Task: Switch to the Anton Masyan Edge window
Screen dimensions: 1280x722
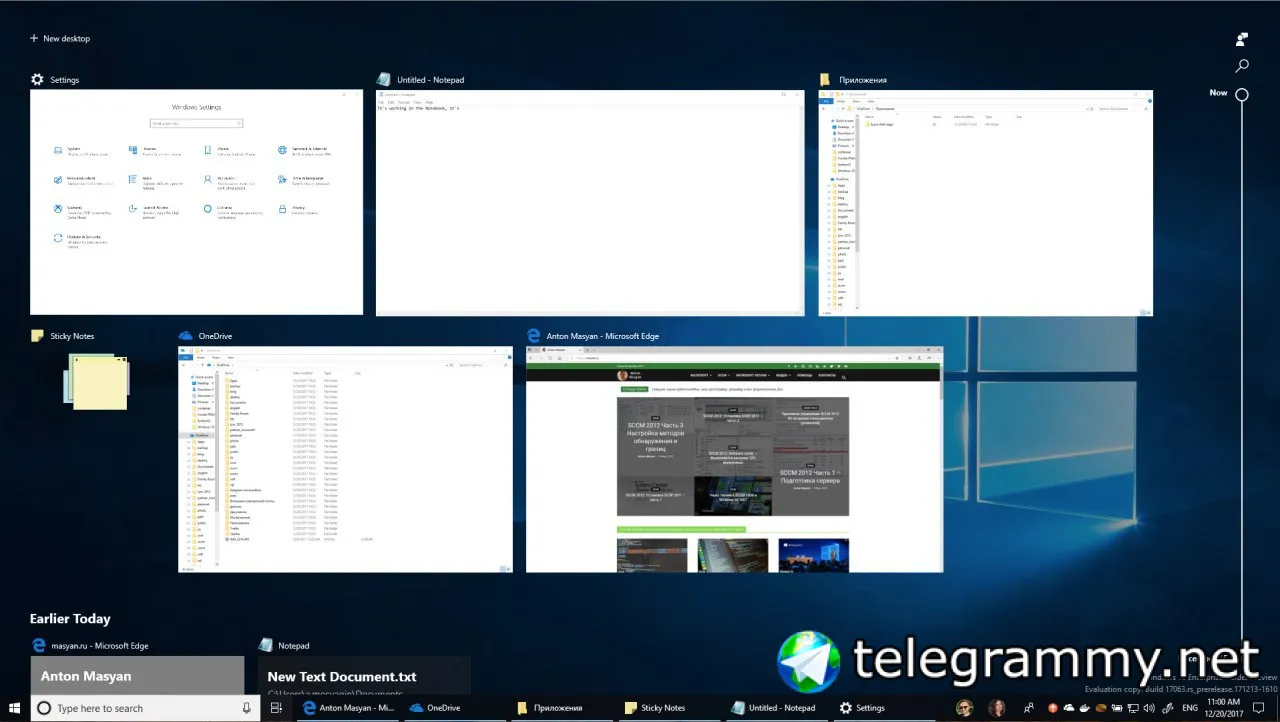Action: [734, 460]
